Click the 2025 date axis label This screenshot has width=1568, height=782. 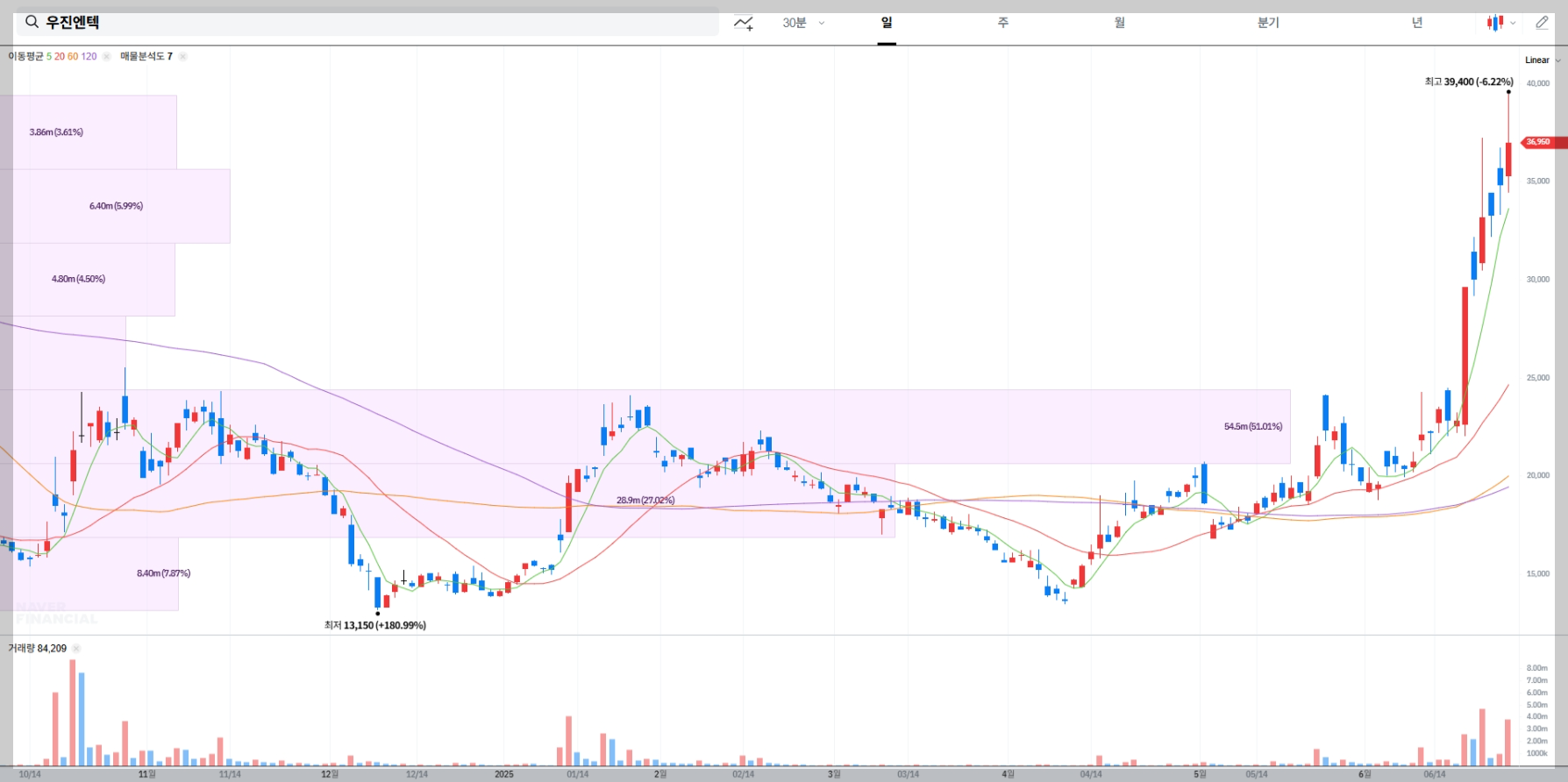pos(504,774)
